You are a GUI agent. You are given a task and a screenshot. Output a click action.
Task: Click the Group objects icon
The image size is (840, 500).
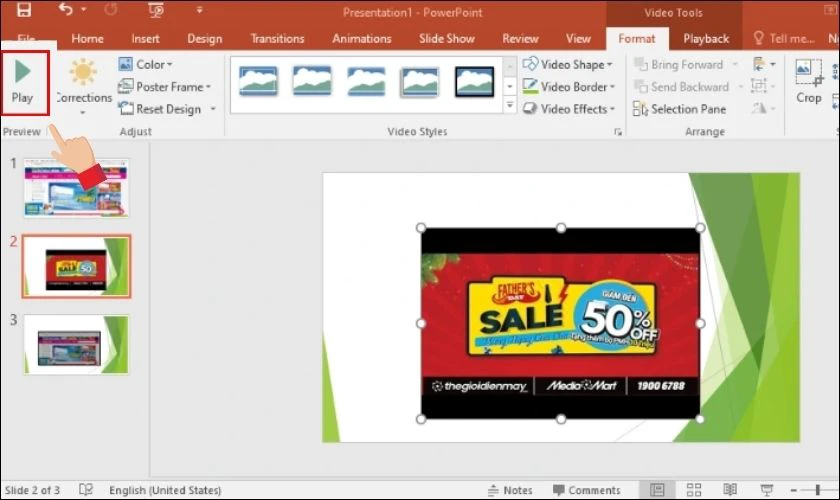[x=764, y=86]
